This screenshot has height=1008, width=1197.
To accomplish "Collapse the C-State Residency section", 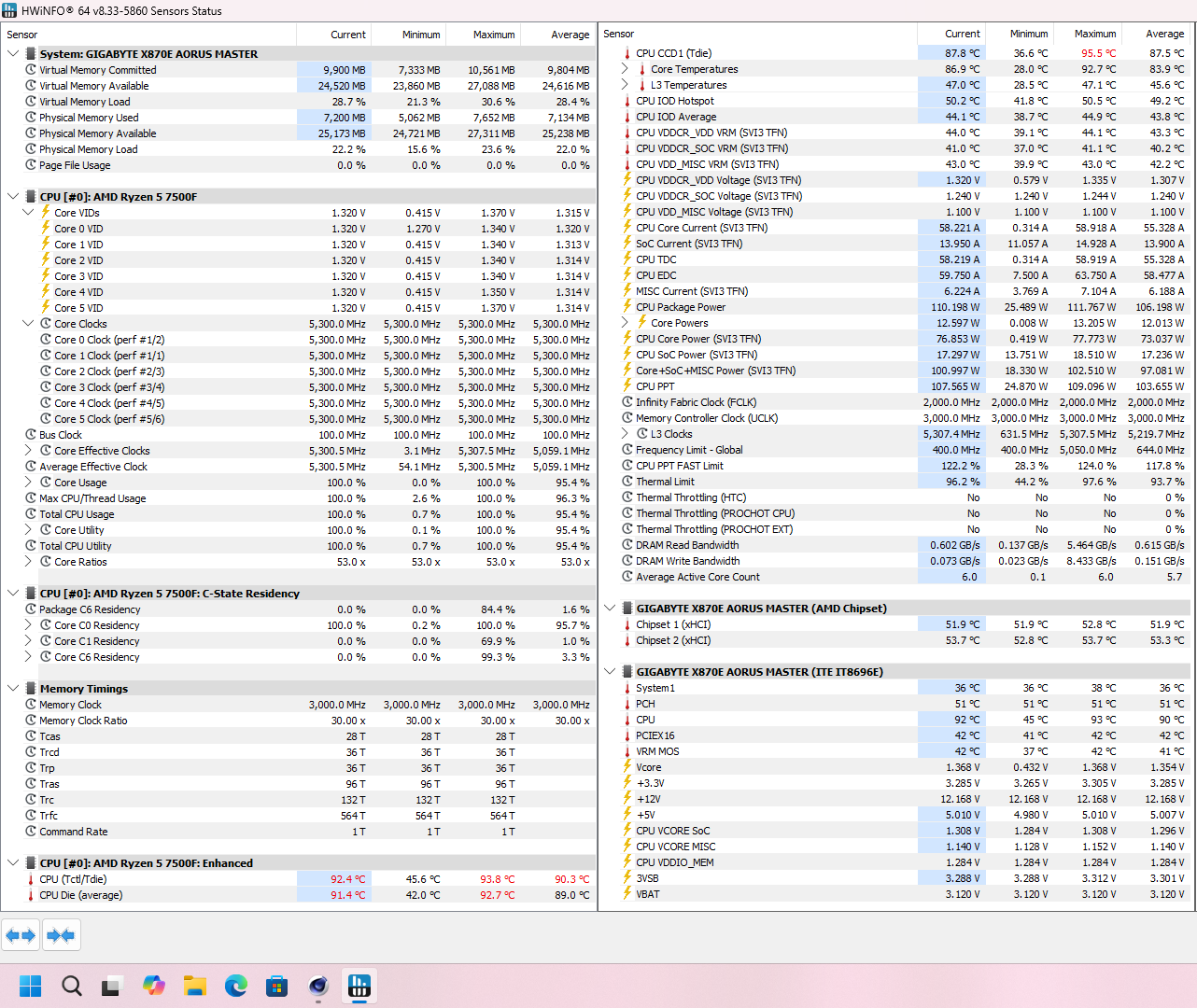I will [x=12, y=594].
